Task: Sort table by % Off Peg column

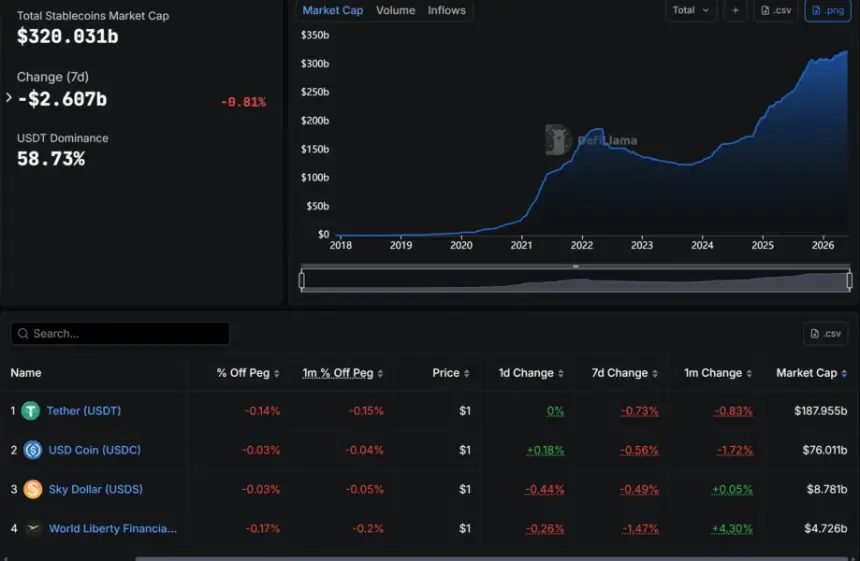Action: click(248, 373)
